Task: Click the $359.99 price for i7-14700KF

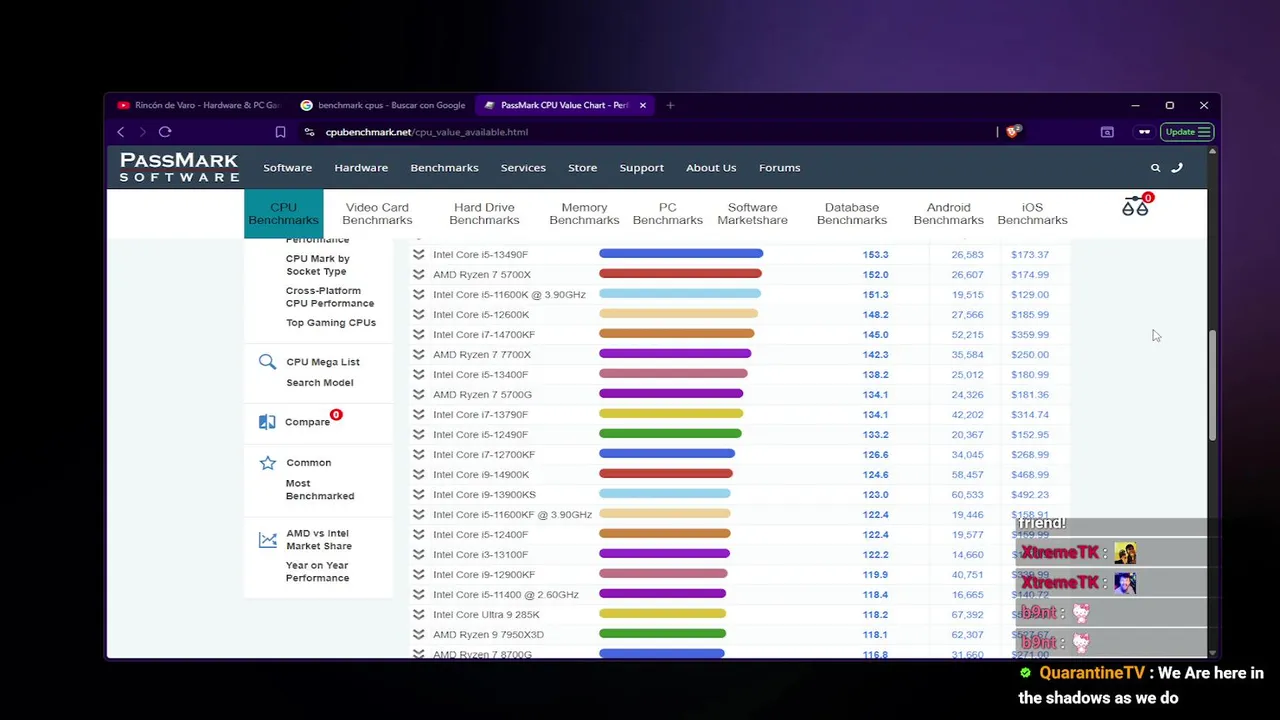Action: [x=1030, y=335]
